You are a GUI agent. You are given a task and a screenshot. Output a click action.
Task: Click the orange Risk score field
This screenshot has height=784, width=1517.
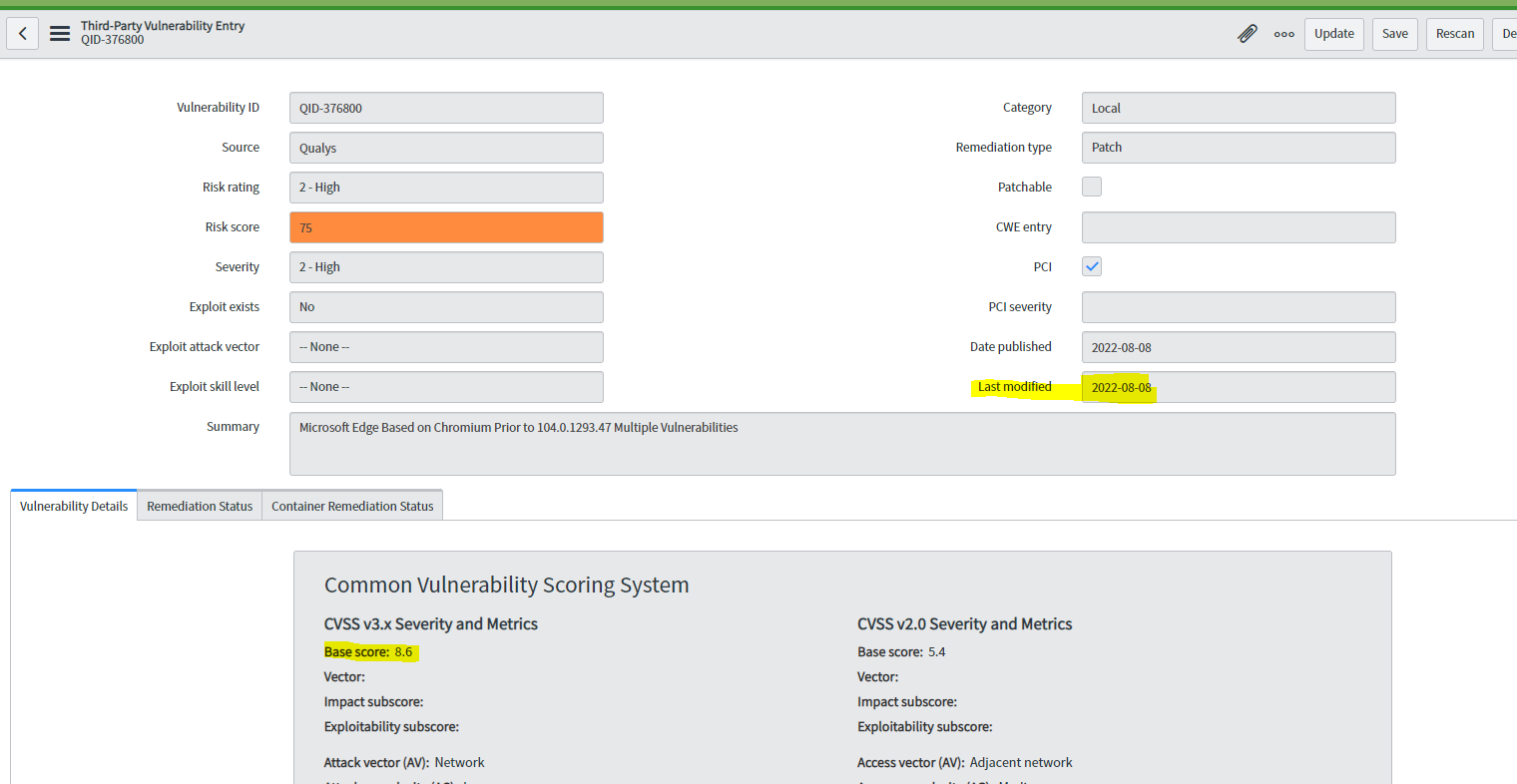(446, 227)
